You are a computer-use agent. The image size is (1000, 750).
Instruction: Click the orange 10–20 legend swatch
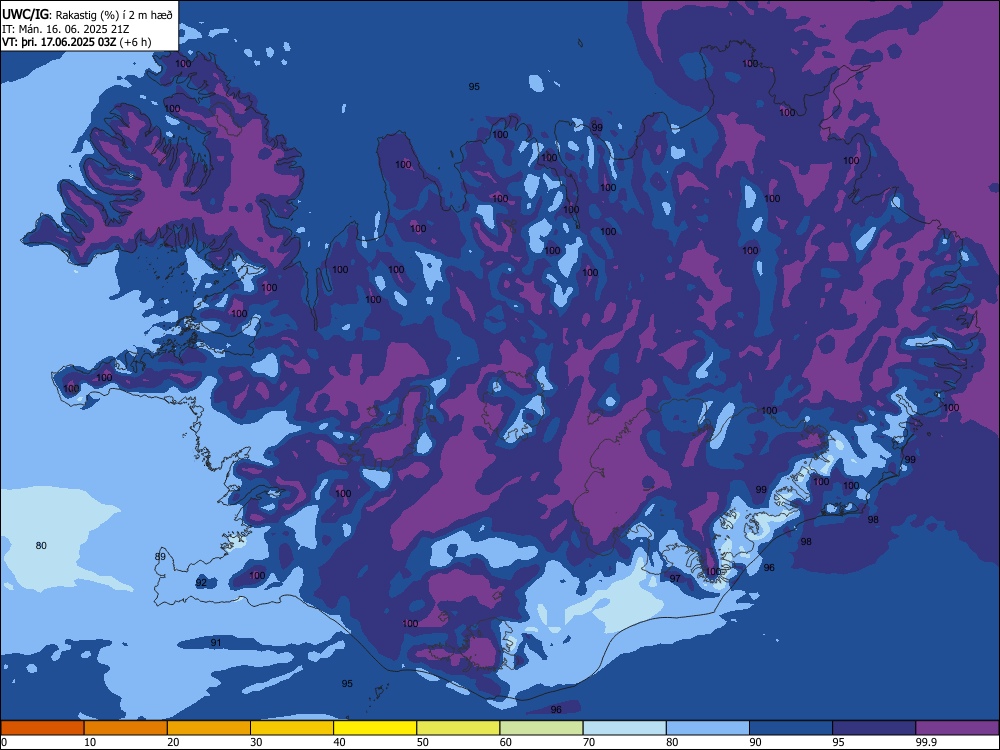[x=126, y=728]
